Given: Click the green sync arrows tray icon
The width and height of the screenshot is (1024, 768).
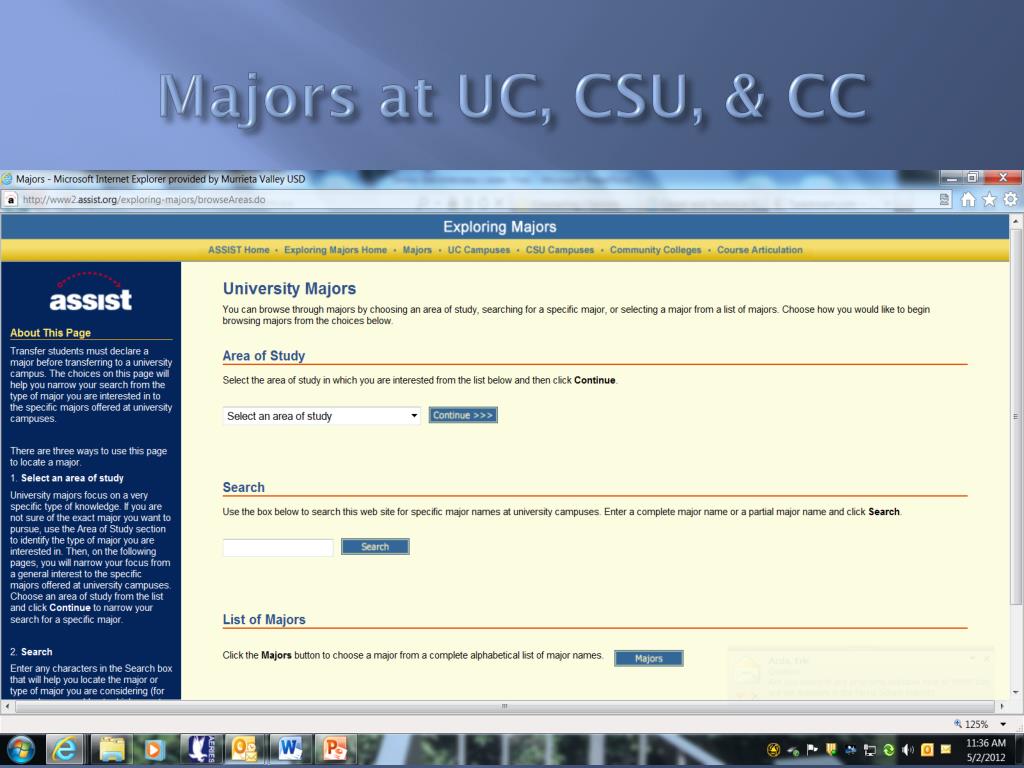Looking at the screenshot, I should point(889,750).
